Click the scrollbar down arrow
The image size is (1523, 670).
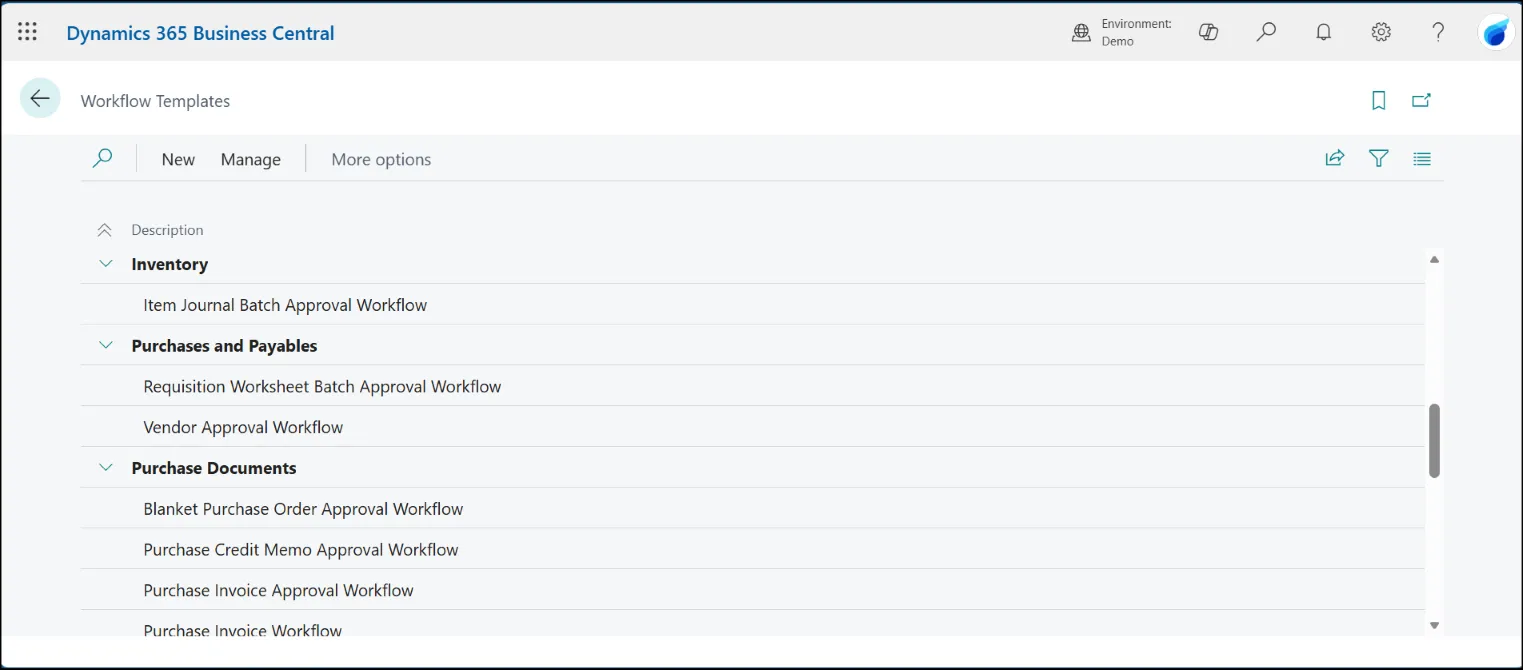click(1434, 625)
